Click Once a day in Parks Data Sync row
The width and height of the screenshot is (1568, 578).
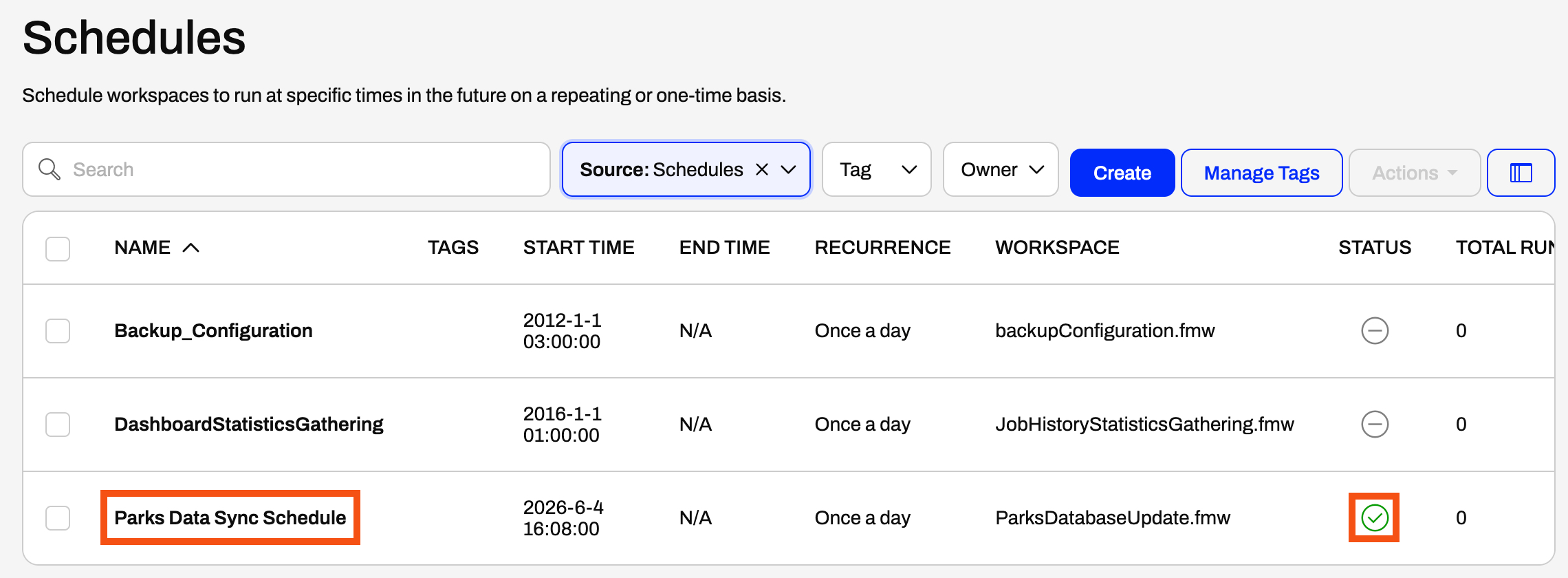862,518
